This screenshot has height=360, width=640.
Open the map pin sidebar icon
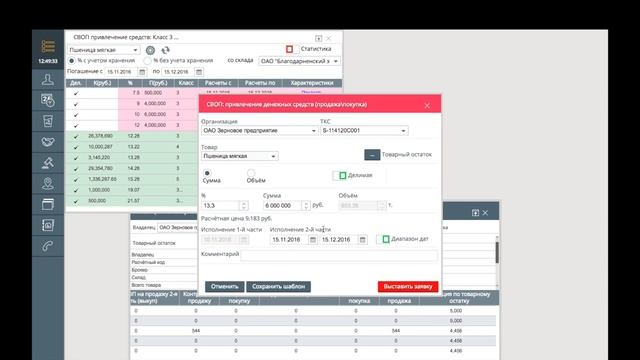point(48,183)
